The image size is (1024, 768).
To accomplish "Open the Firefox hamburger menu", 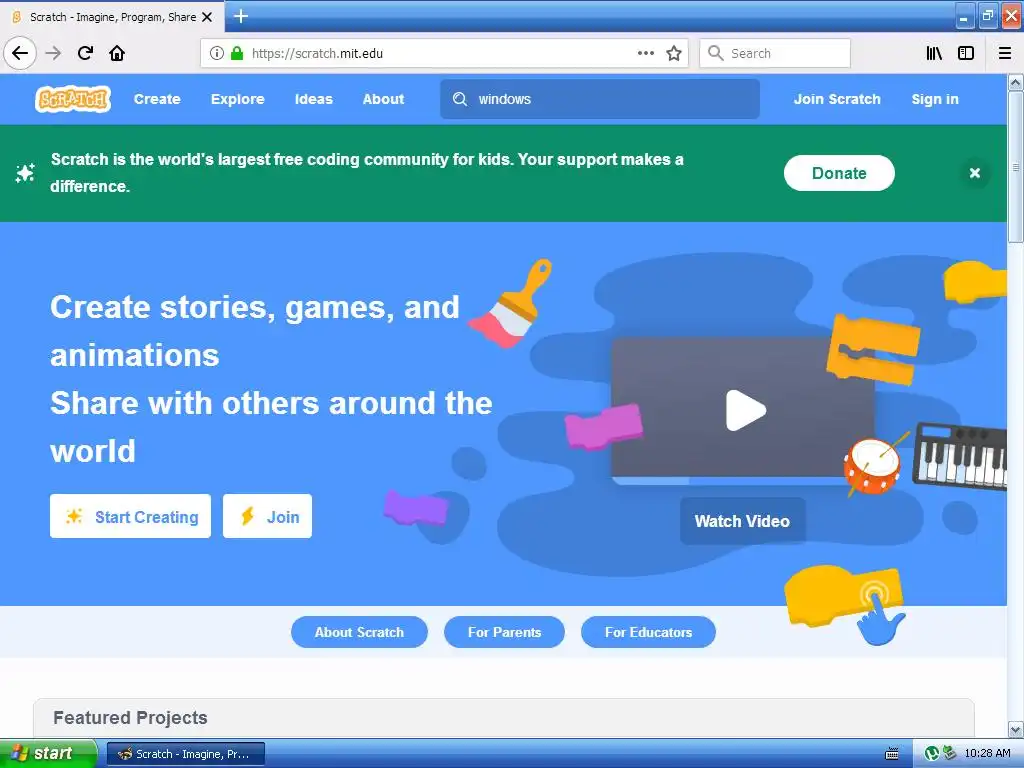I will [1005, 53].
